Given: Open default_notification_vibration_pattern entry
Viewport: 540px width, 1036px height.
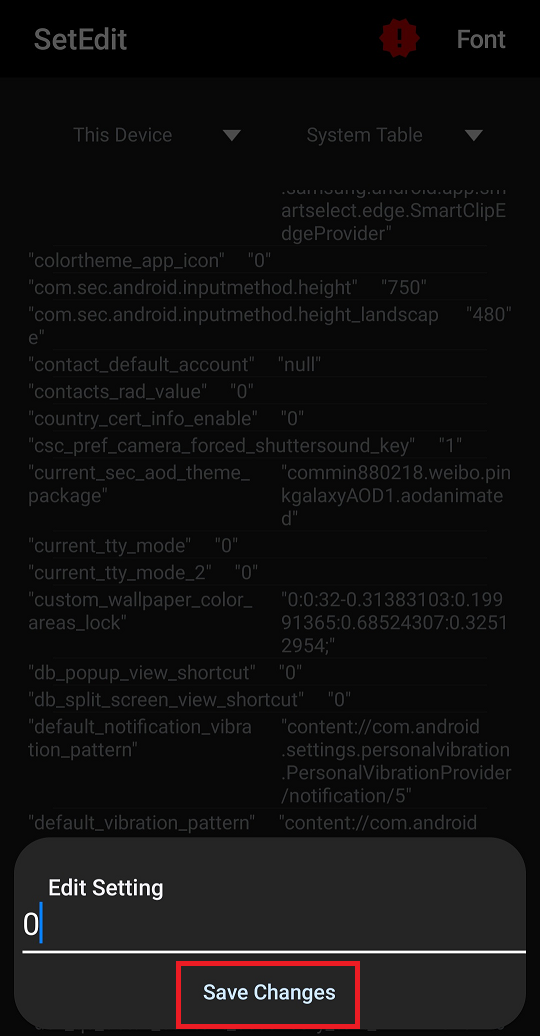Looking at the screenshot, I should coord(270,761).
